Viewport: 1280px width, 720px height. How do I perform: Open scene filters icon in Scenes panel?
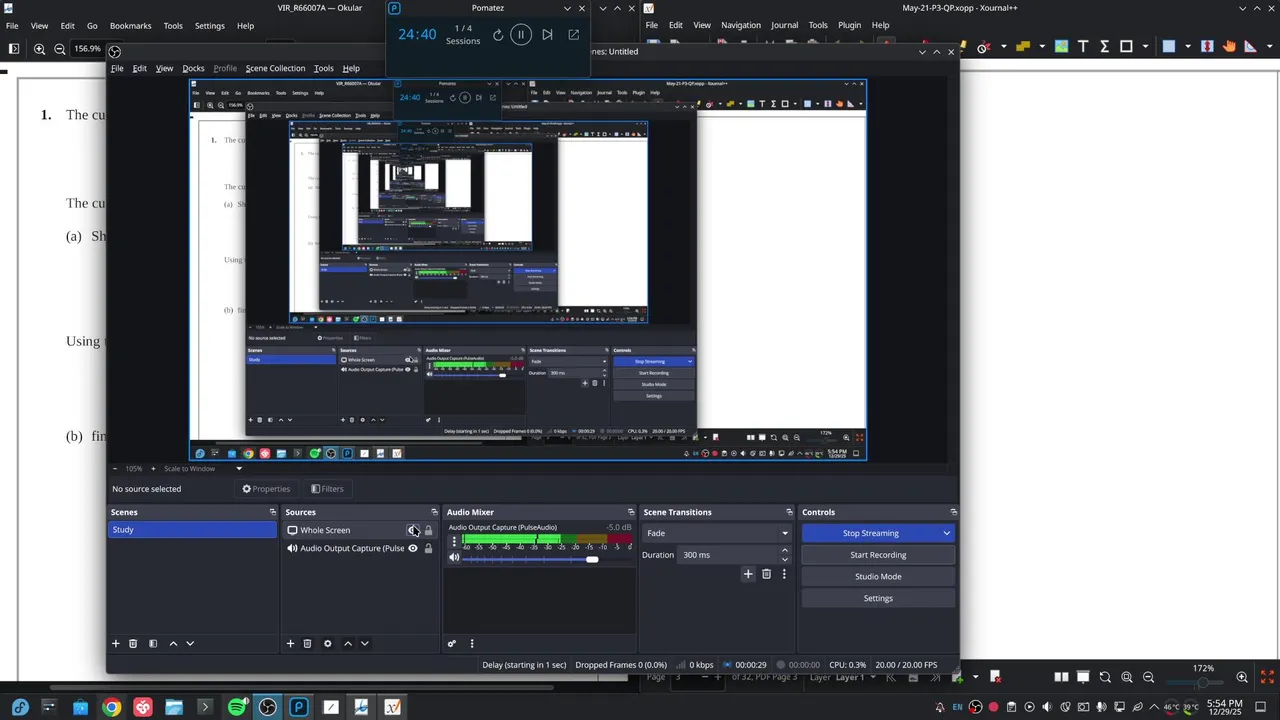[x=153, y=644]
